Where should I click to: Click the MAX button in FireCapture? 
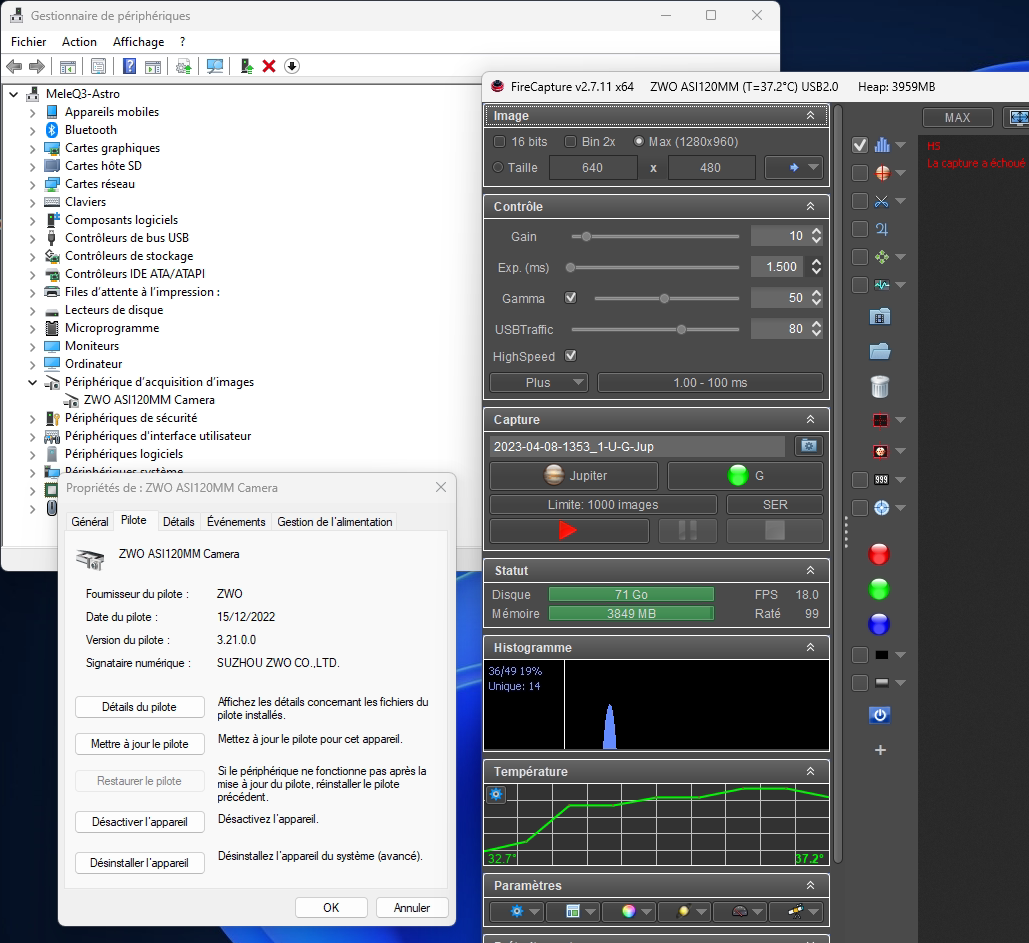pos(957,117)
